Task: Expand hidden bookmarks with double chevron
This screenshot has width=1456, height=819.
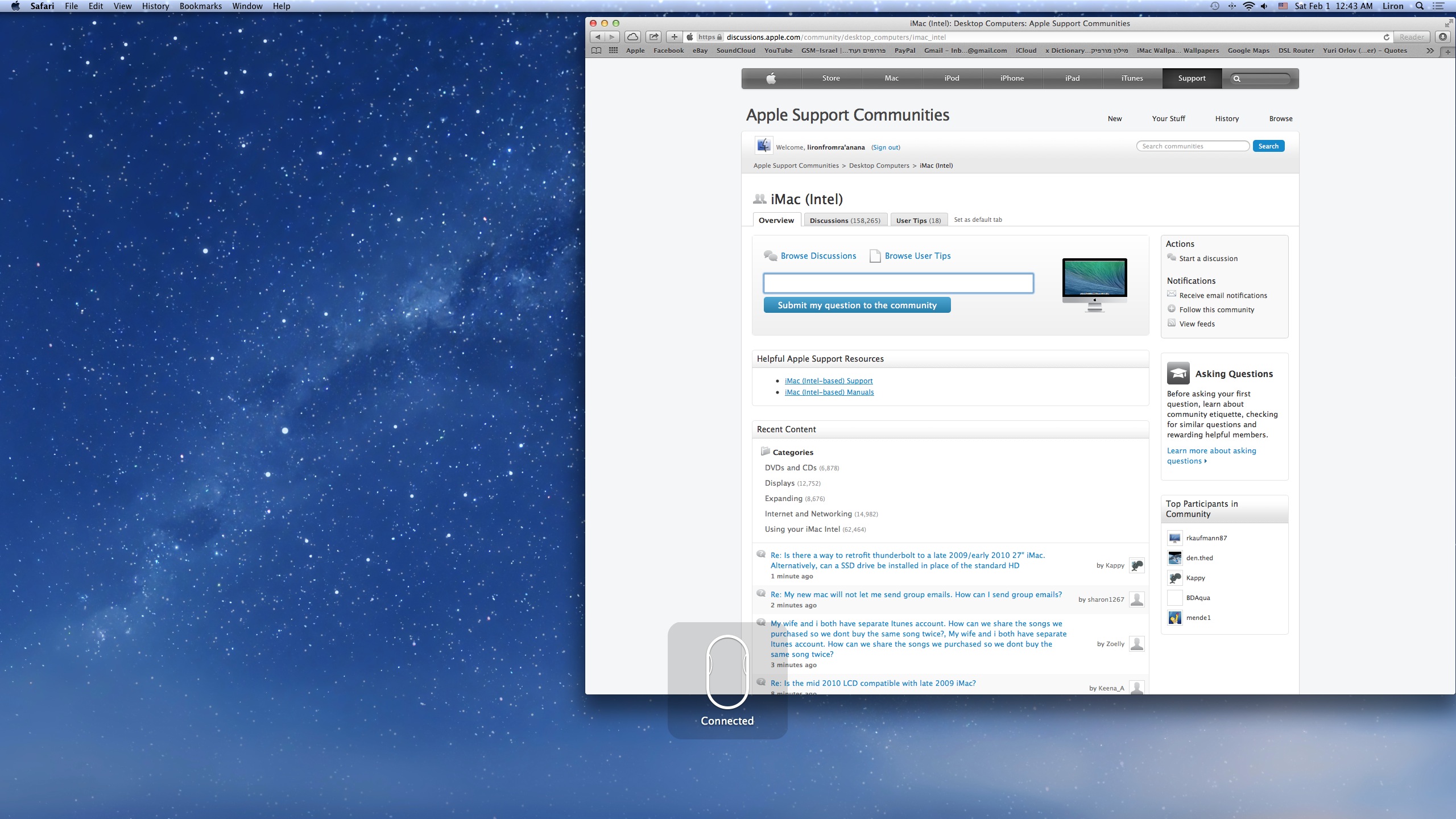Action: pos(1430,51)
